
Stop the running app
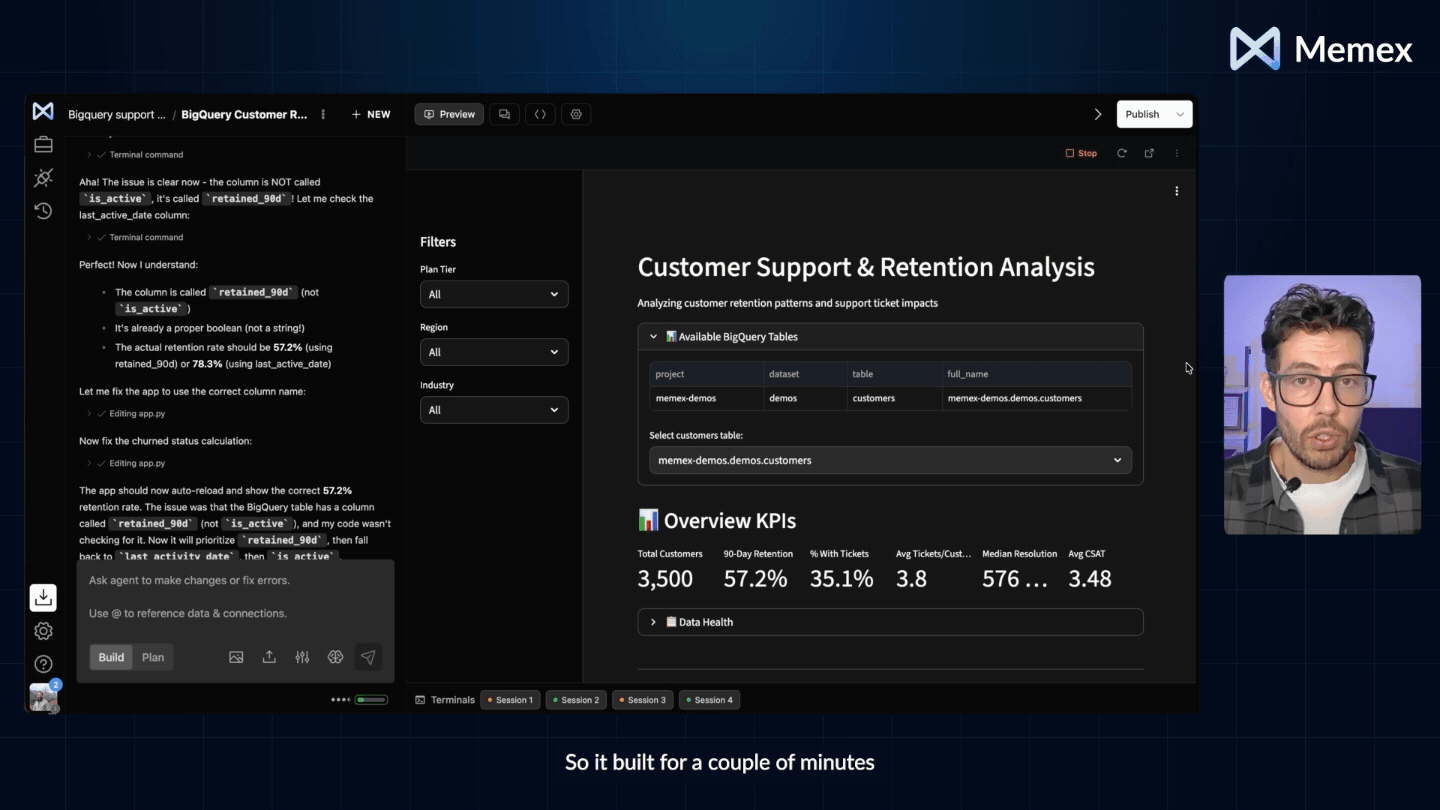tap(1081, 153)
